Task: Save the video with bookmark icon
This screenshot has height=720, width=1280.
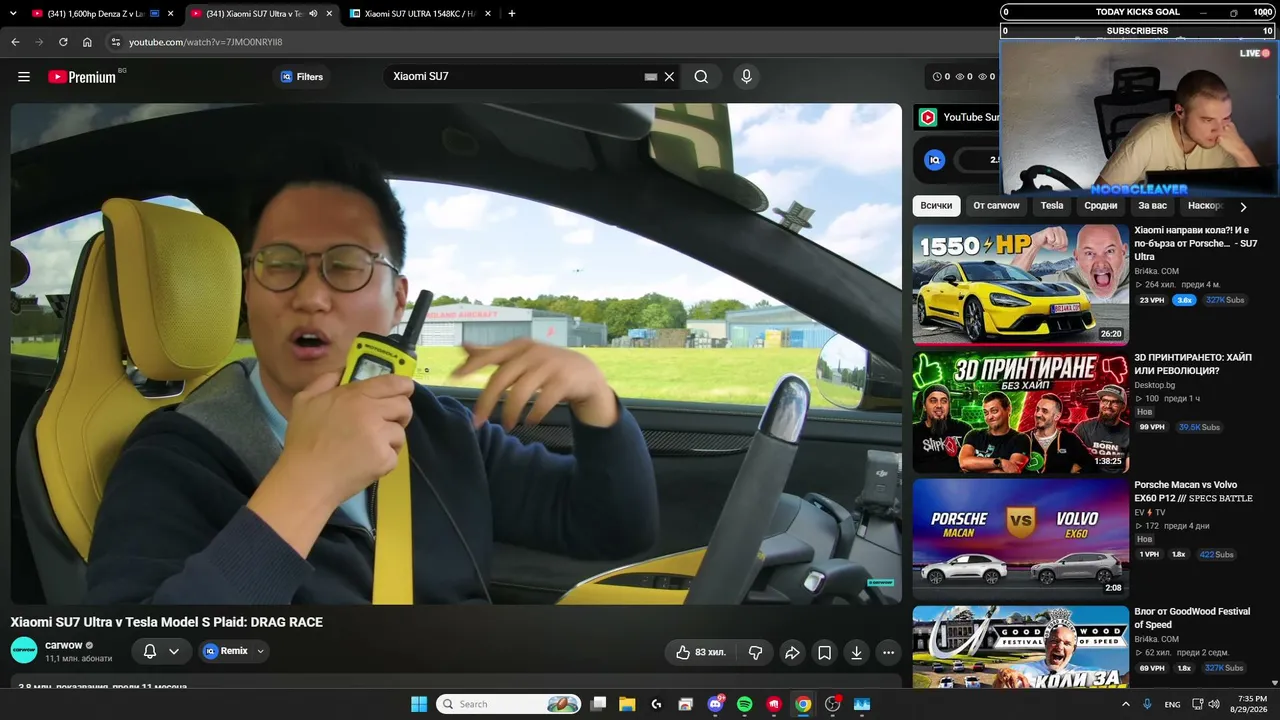Action: click(x=824, y=653)
